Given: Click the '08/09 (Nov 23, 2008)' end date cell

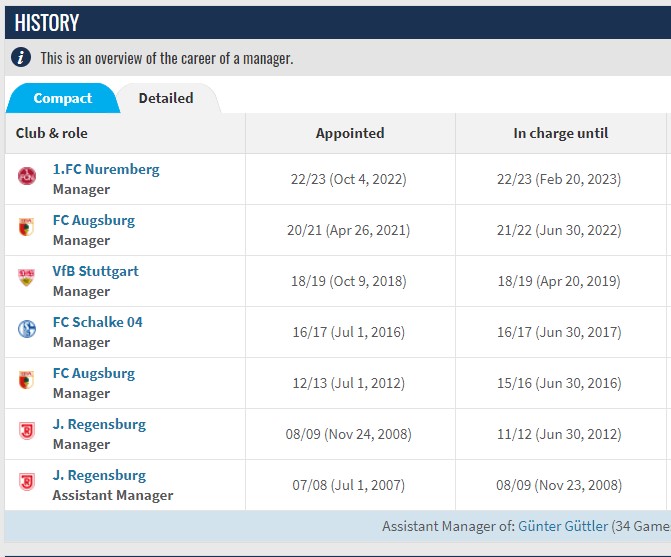Looking at the screenshot, I should [559, 485].
